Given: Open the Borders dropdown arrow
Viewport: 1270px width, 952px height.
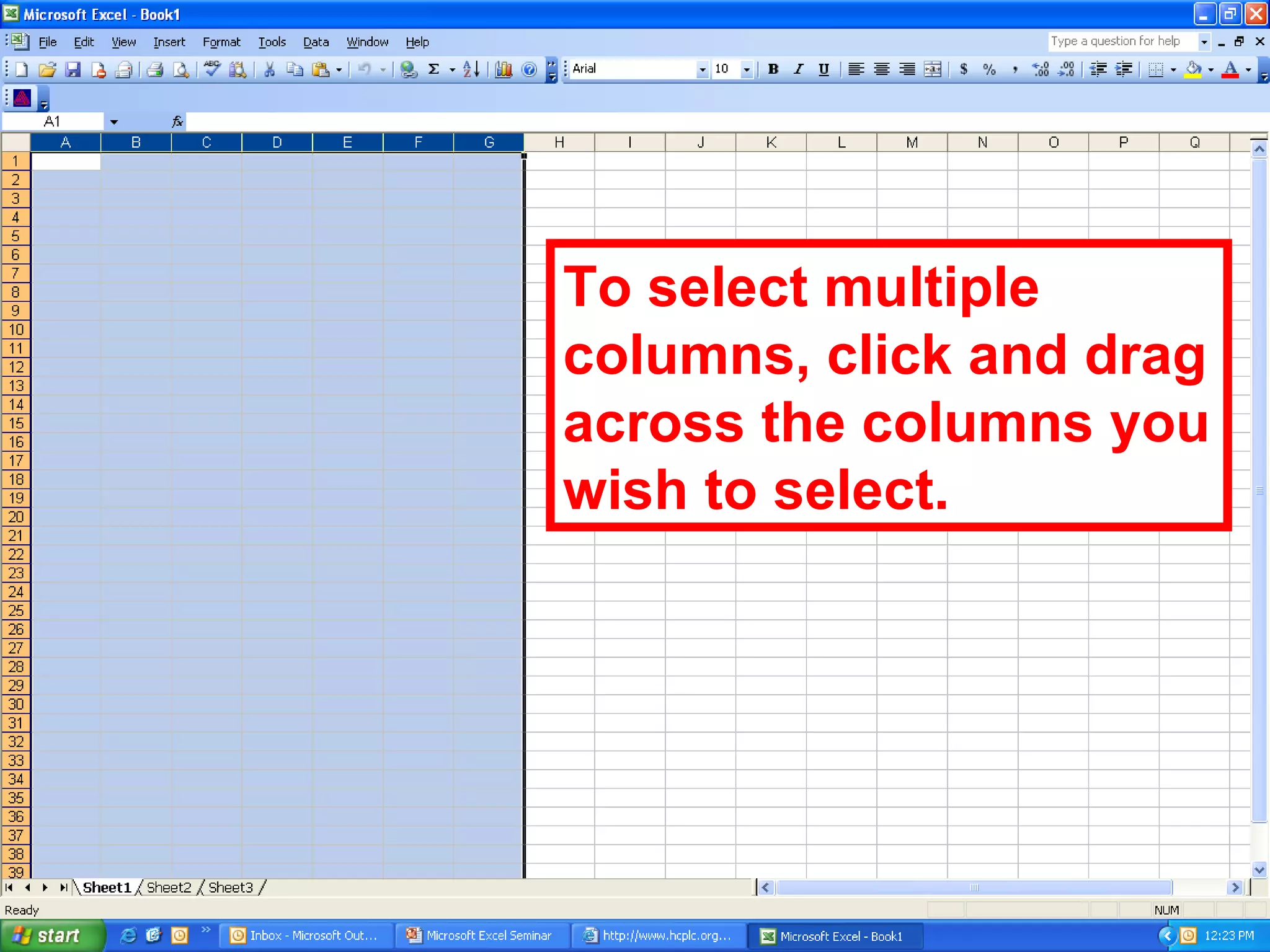Looking at the screenshot, I should coord(1173,69).
